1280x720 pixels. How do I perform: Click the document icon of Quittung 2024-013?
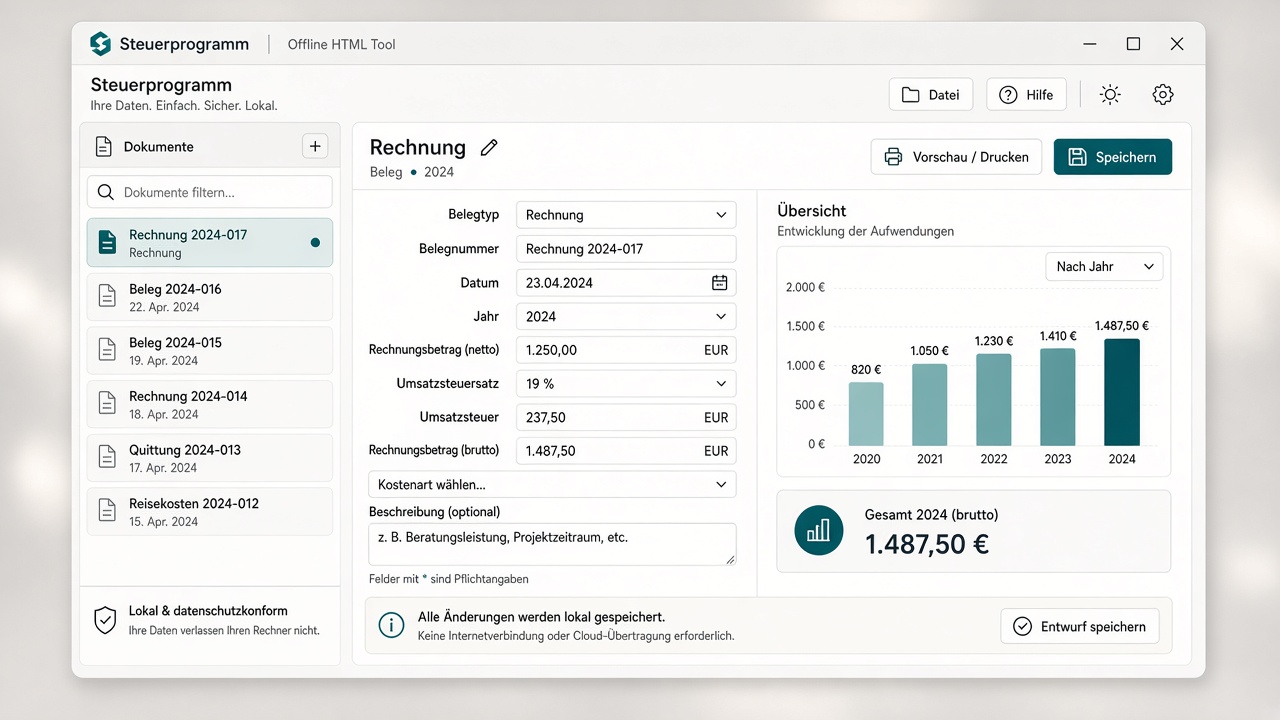pos(107,458)
